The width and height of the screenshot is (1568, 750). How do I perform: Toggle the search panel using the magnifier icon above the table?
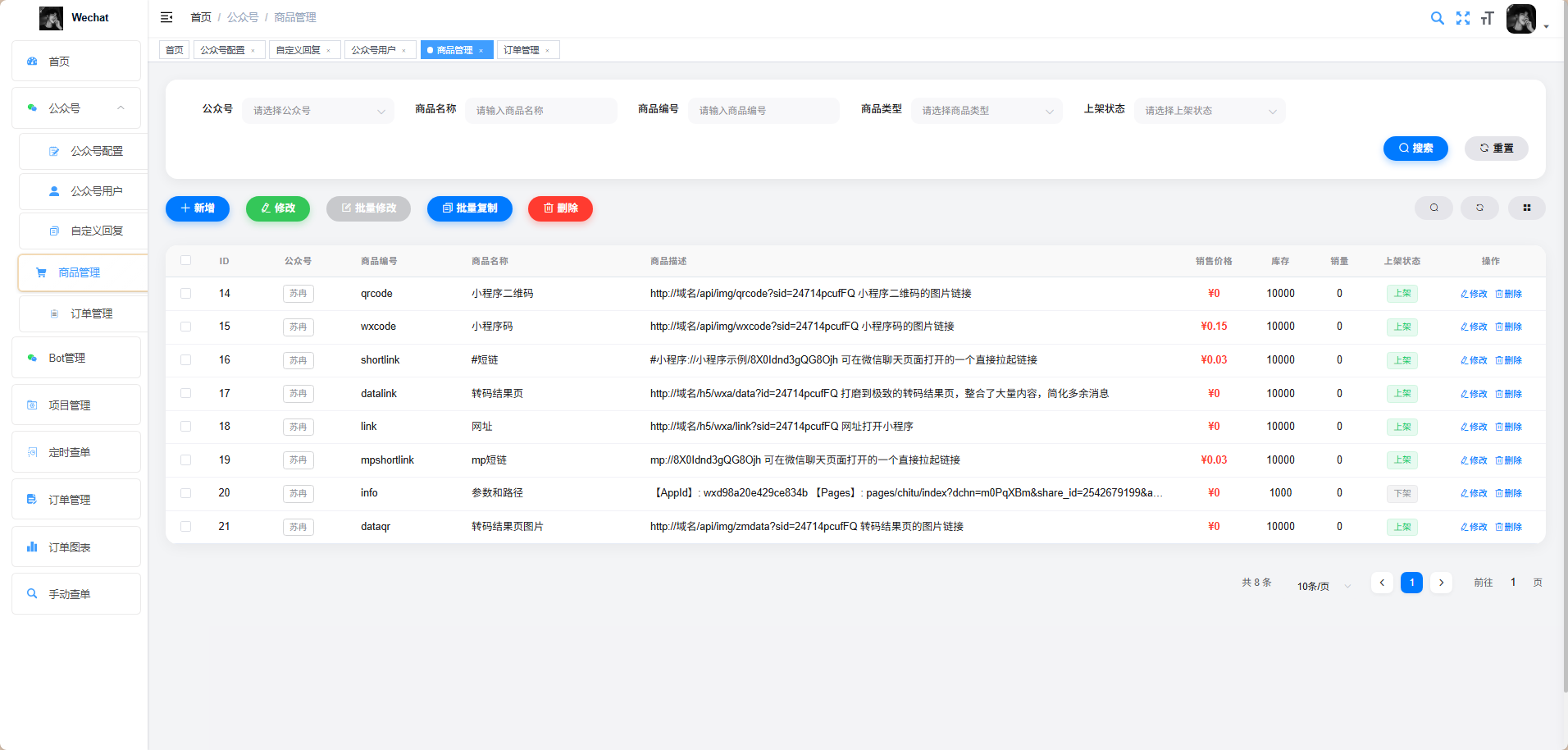point(1433,208)
